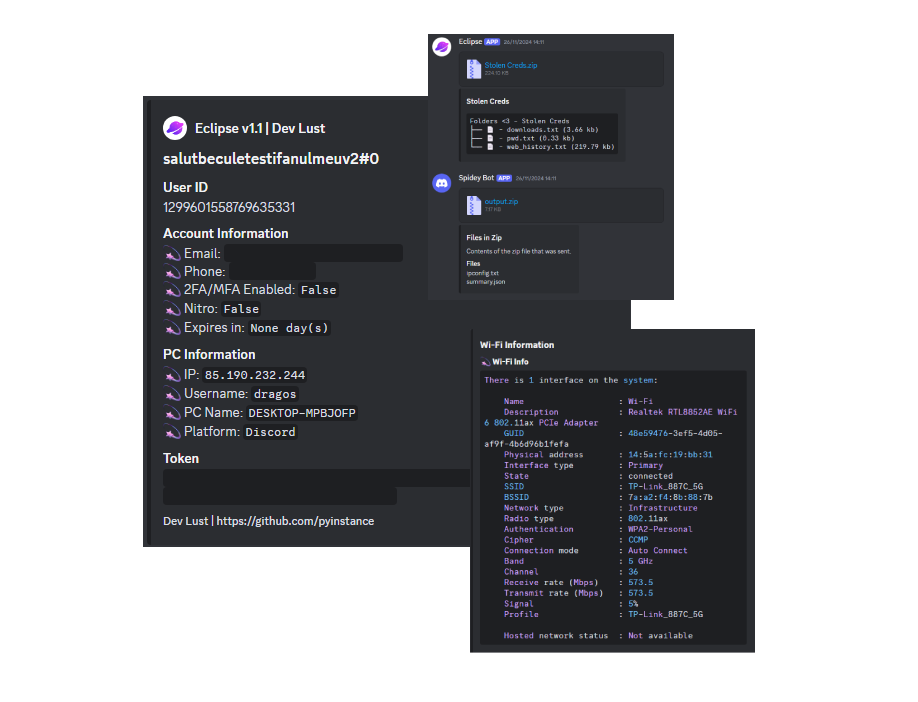Image resolution: width=918 pixels, height=702 pixels.
Task: Click the APP badge next to Spidey Bot
Action: 504,178
